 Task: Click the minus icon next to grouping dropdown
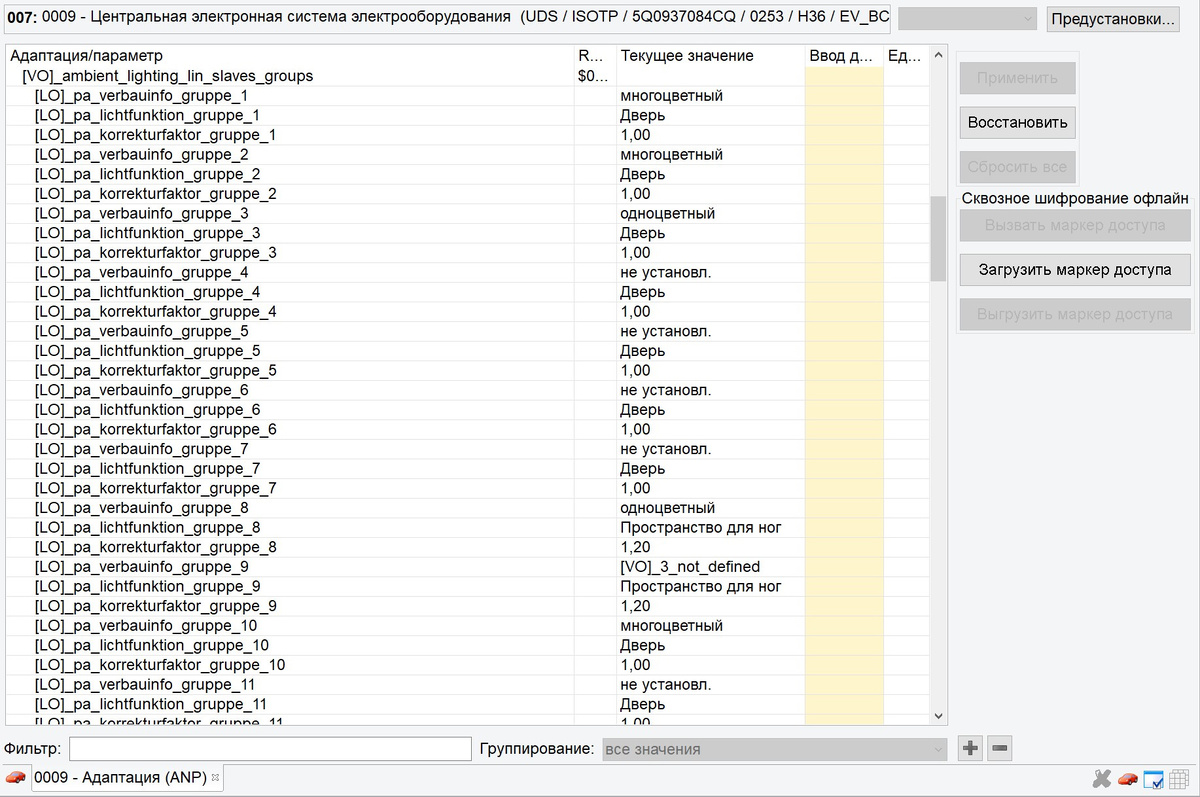point(1000,748)
